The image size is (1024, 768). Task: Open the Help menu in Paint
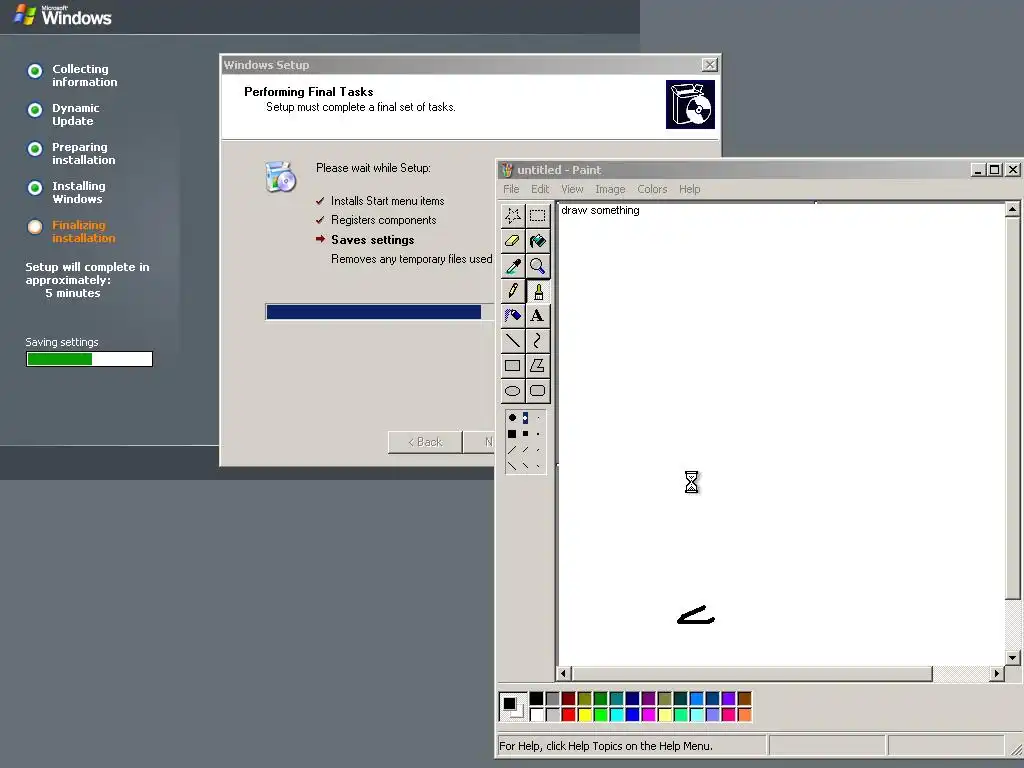[690, 189]
